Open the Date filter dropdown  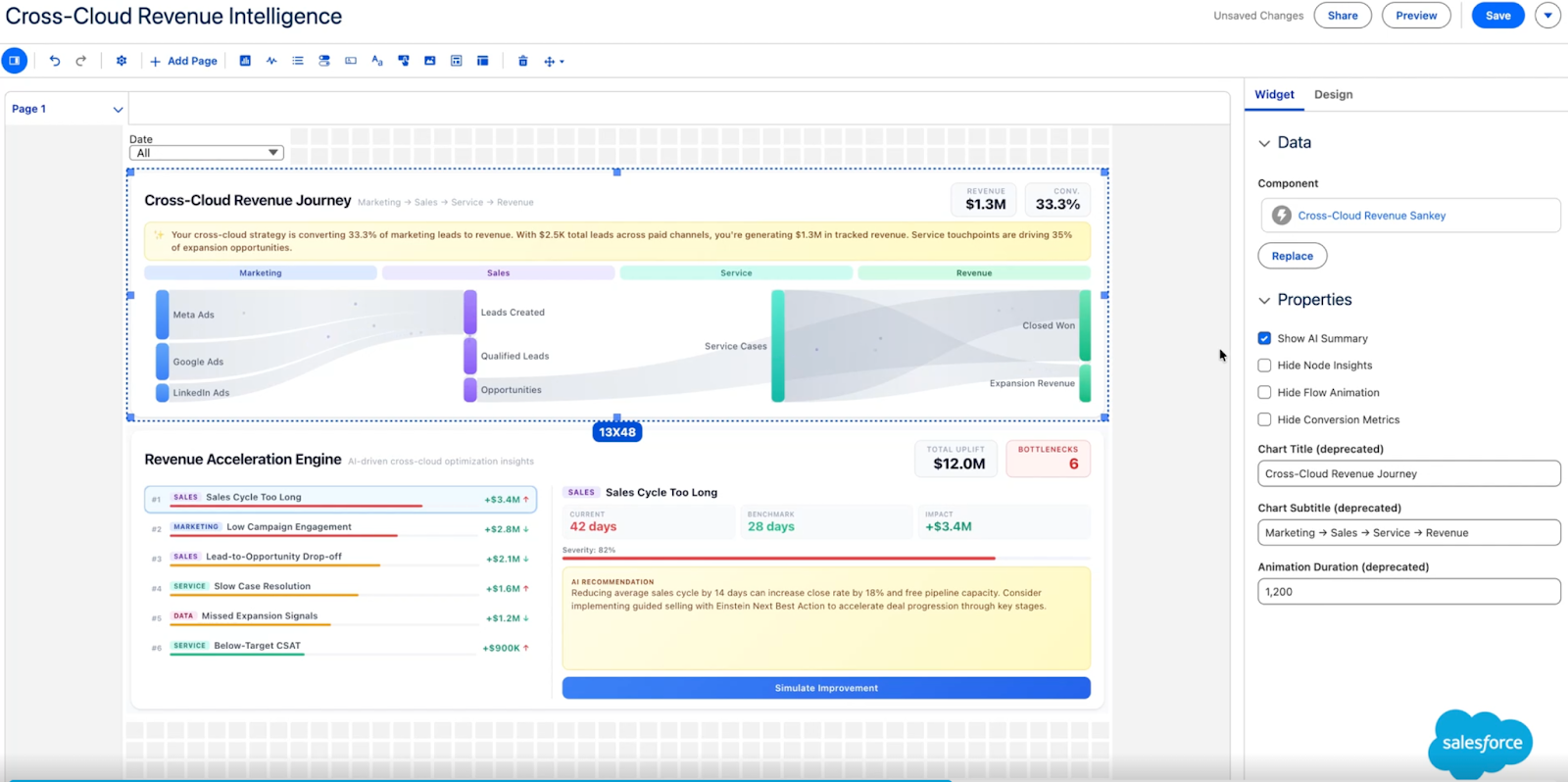[207, 153]
